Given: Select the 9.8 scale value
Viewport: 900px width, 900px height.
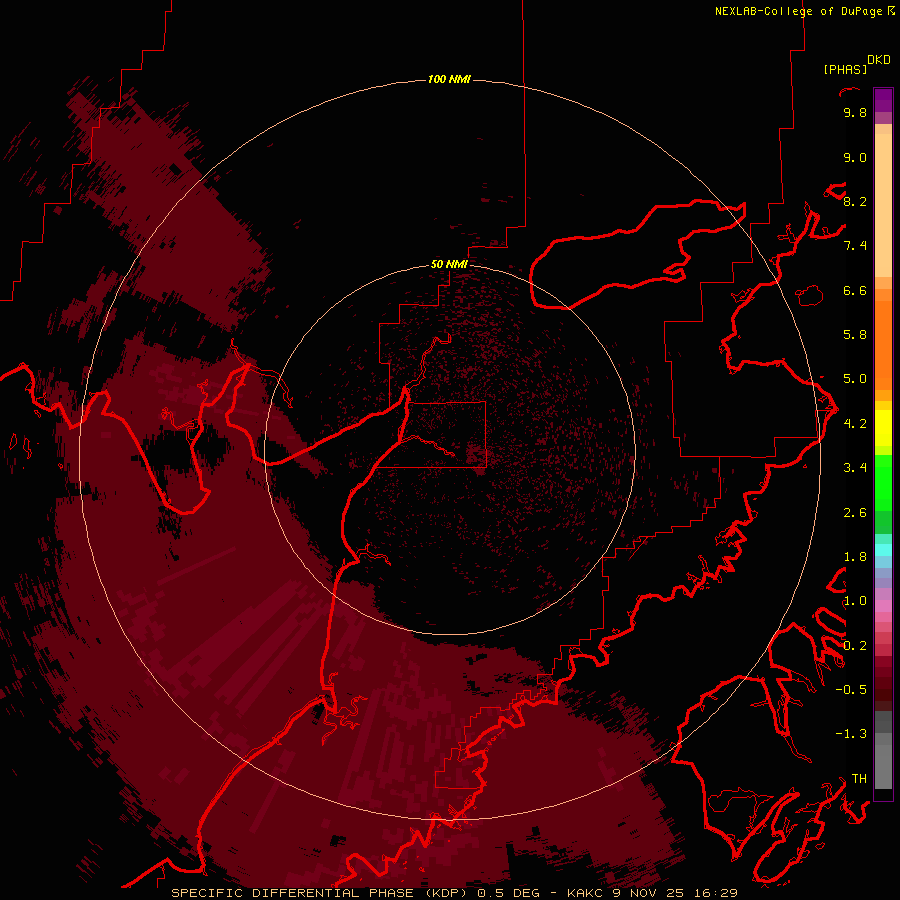Looking at the screenshot, I should tap(855, 112).
